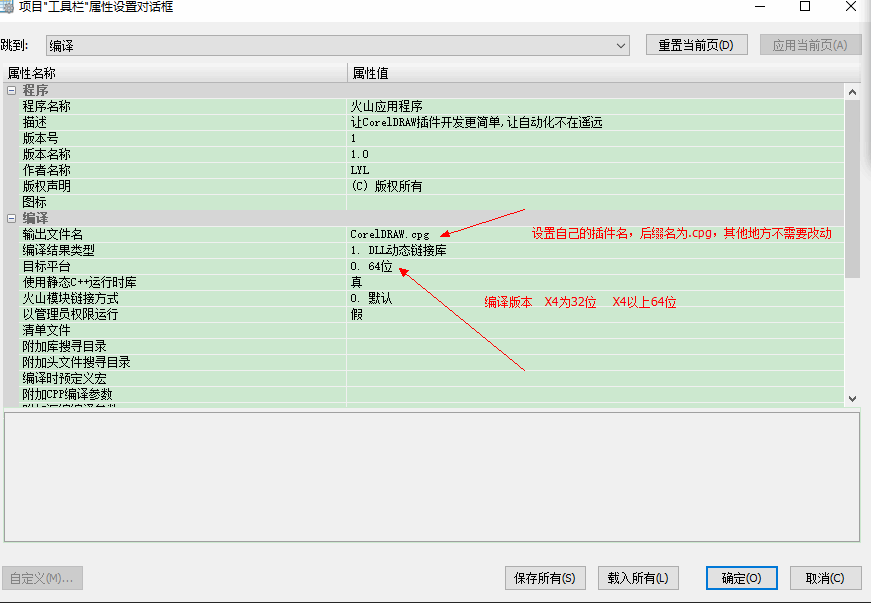Select the CorelDRAW.cpg output filename value
Viewport: 871px width, 603px height.
(390, 234)
